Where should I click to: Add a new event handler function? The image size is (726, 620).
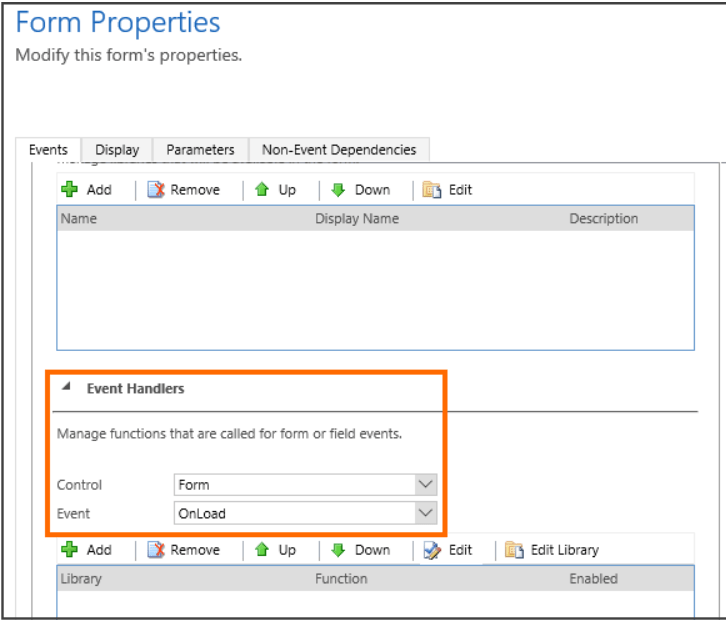[86, 550]
